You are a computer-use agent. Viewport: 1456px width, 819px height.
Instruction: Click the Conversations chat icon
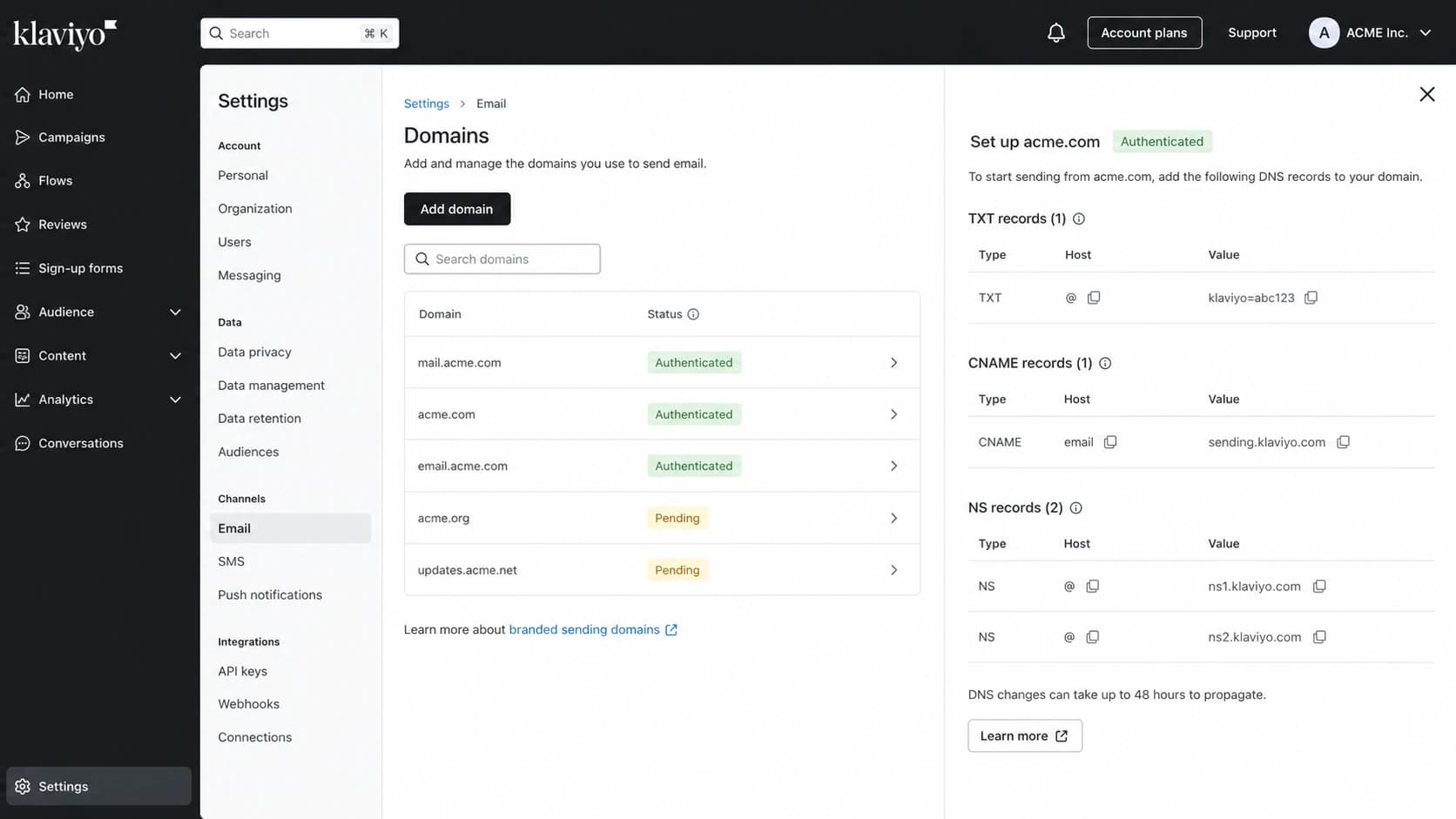click(23, 443)
